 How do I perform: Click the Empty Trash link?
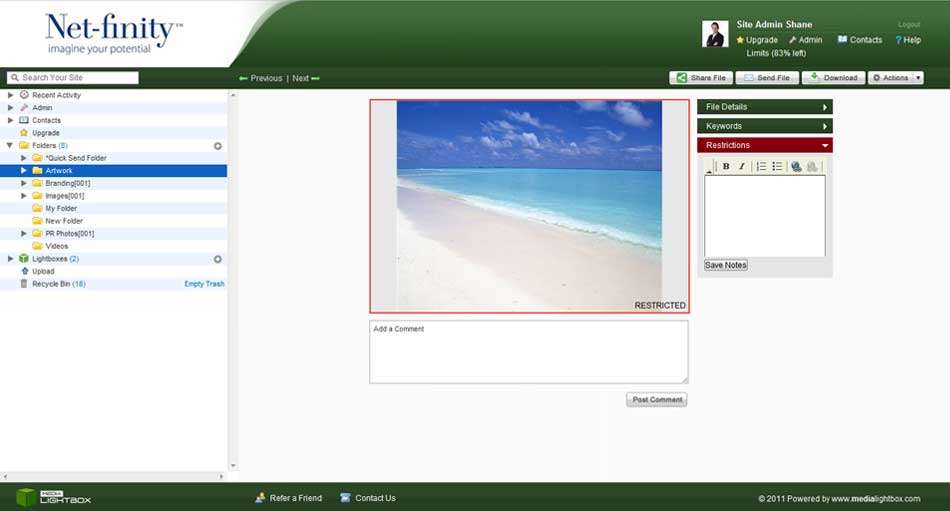tap(204, 284)
